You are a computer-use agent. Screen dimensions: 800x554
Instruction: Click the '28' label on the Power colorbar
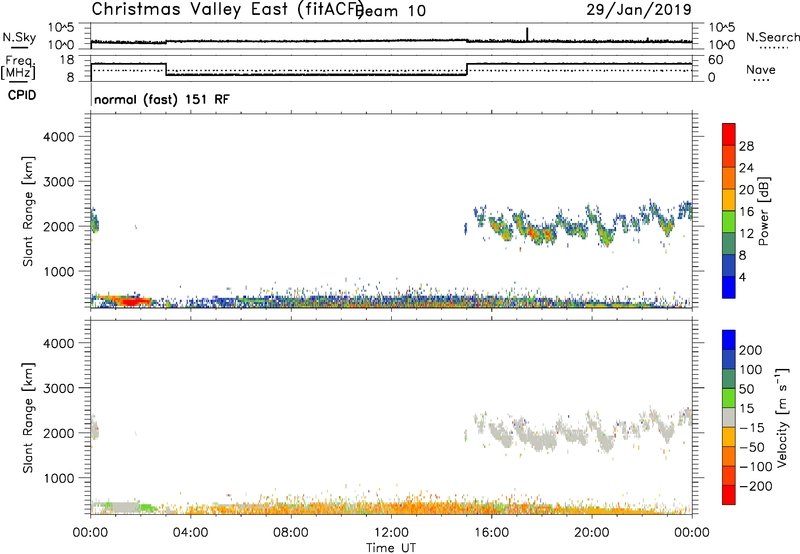click(x=746, y=146)
